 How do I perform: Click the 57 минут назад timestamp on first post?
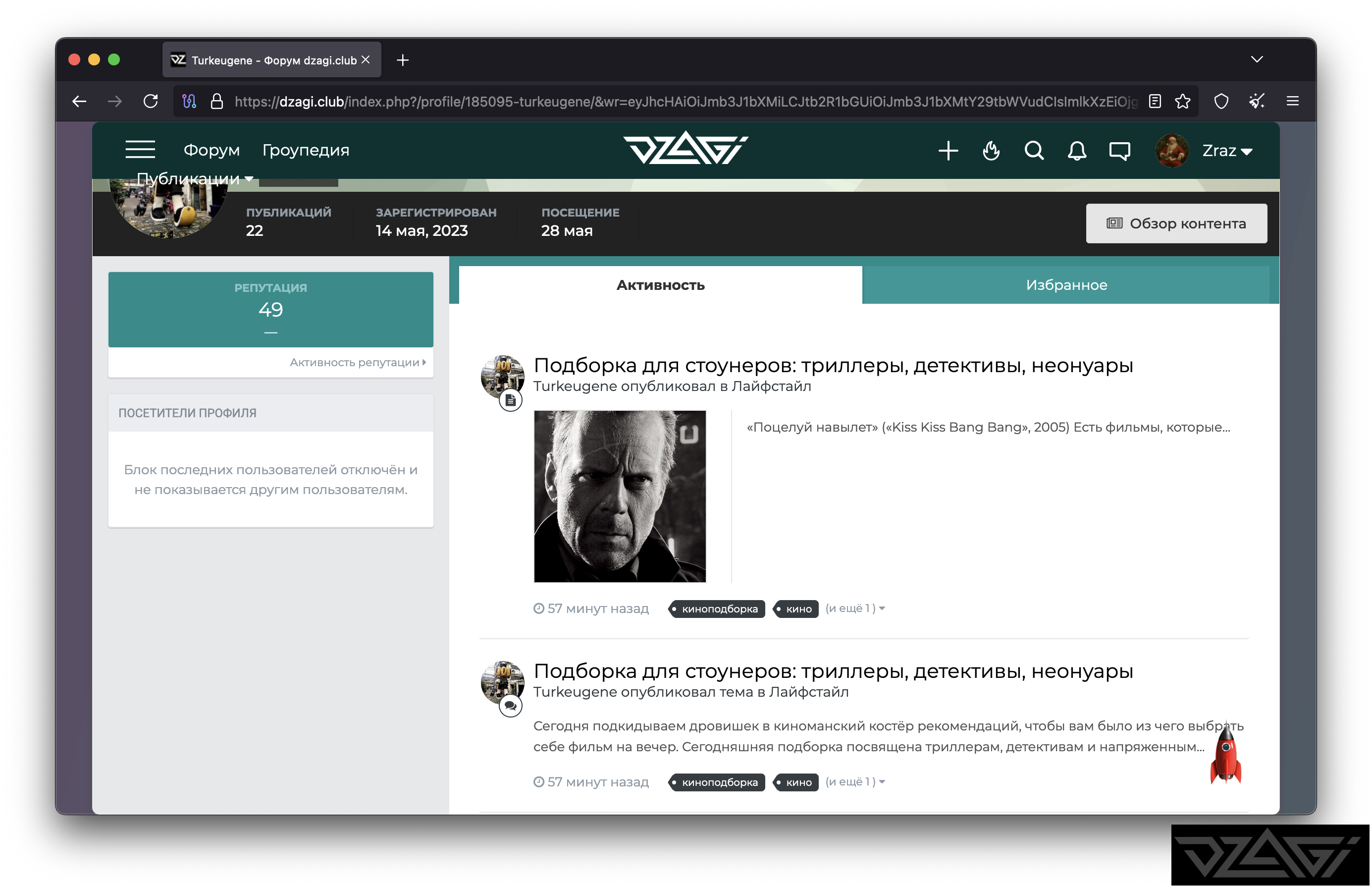tap(590, 609)
